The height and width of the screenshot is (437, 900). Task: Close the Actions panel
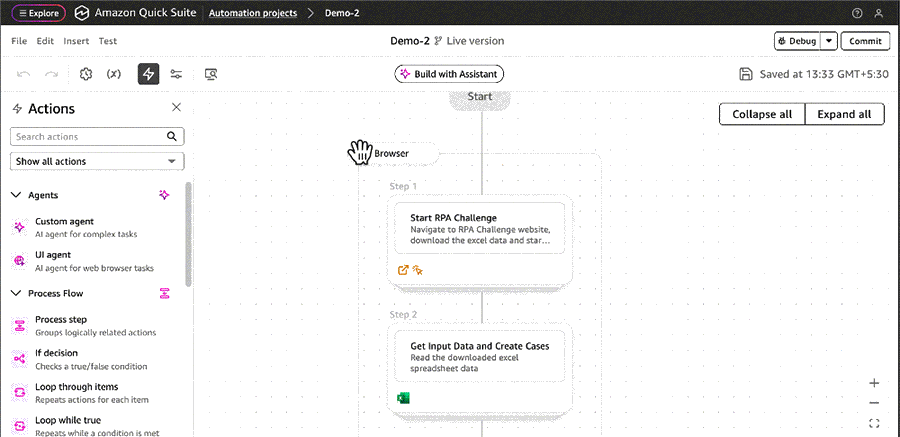coord(176,107)
